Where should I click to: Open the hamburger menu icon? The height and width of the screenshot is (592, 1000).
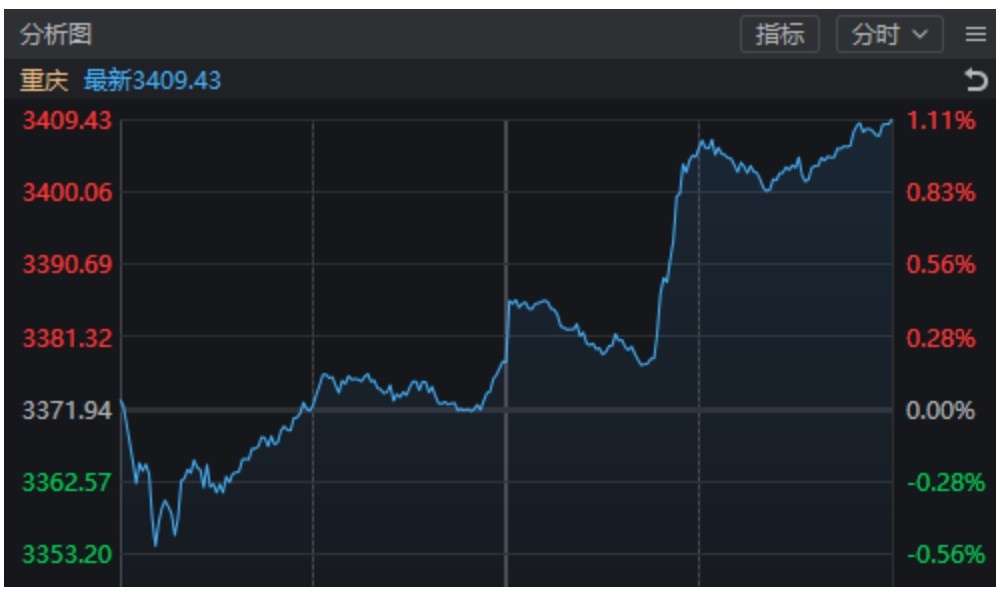coord(975,35)
